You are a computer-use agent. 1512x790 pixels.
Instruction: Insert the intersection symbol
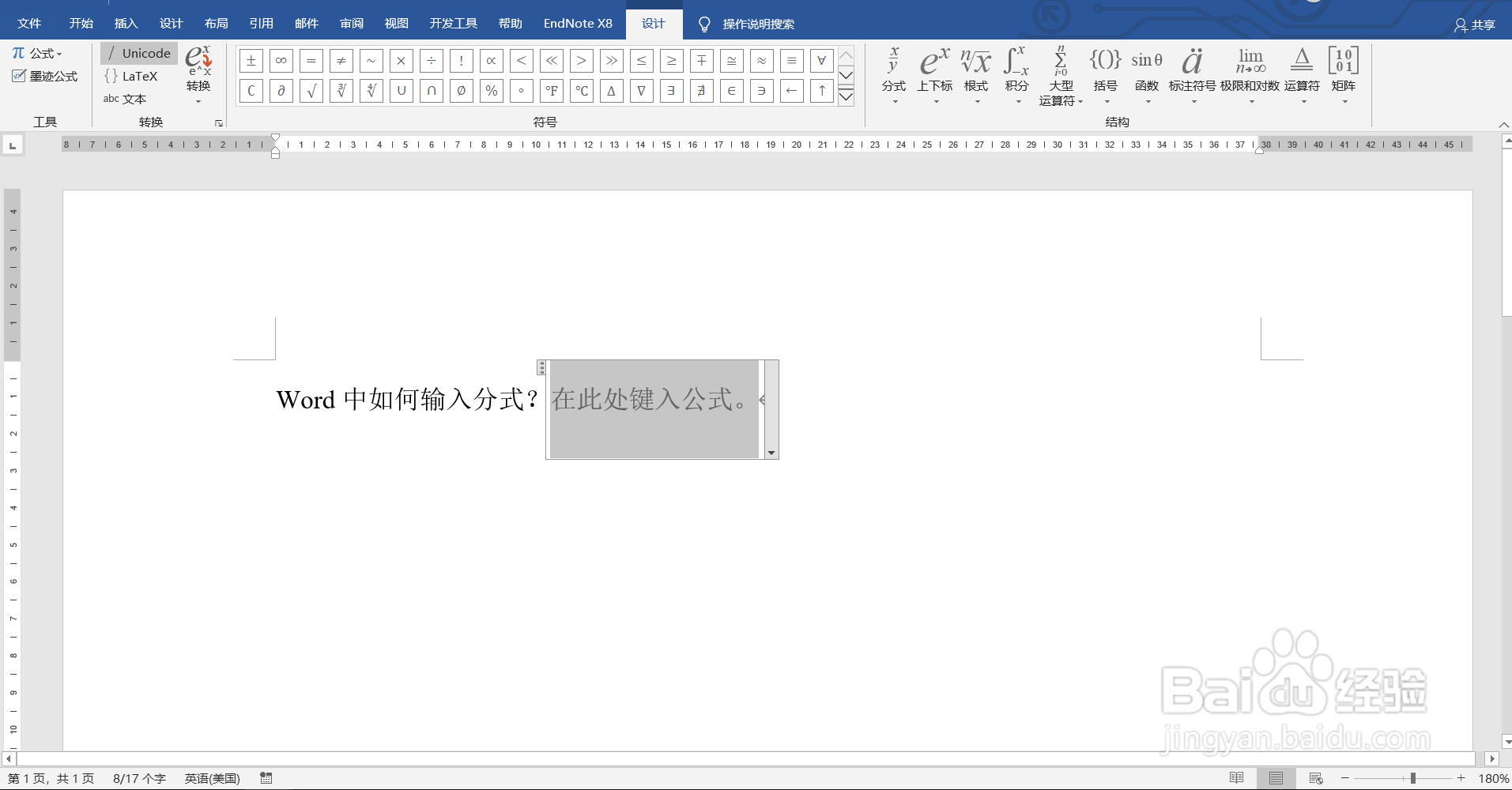click(432, 91)
